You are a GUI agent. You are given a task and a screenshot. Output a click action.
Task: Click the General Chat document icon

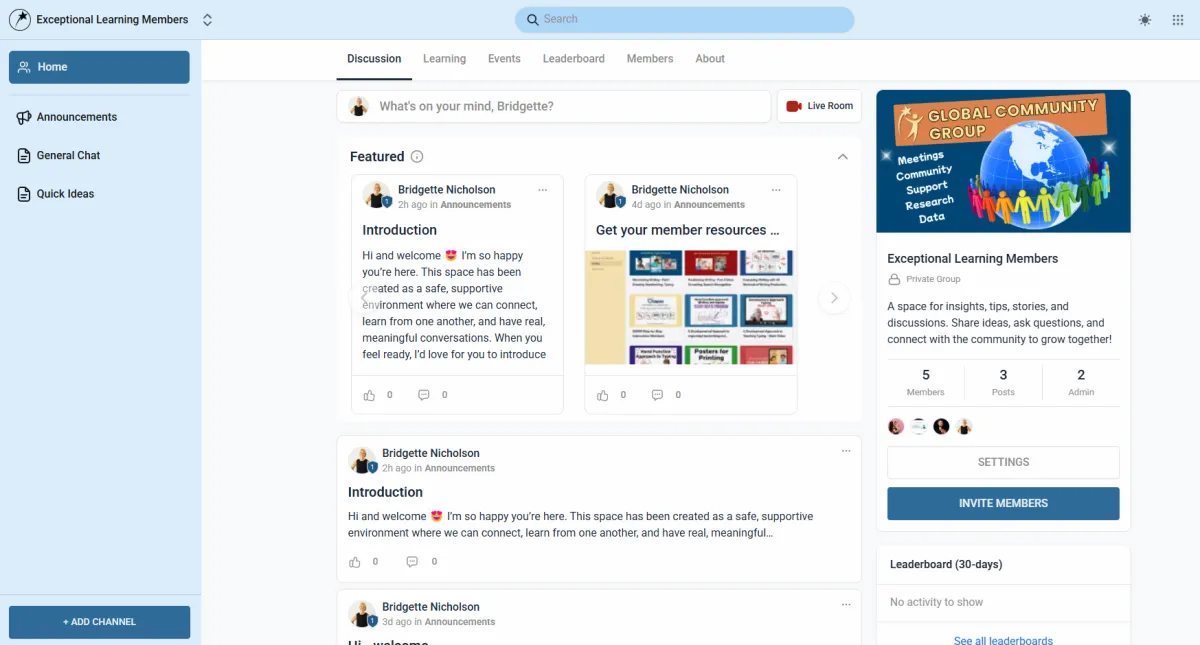[x=24, y=156]
